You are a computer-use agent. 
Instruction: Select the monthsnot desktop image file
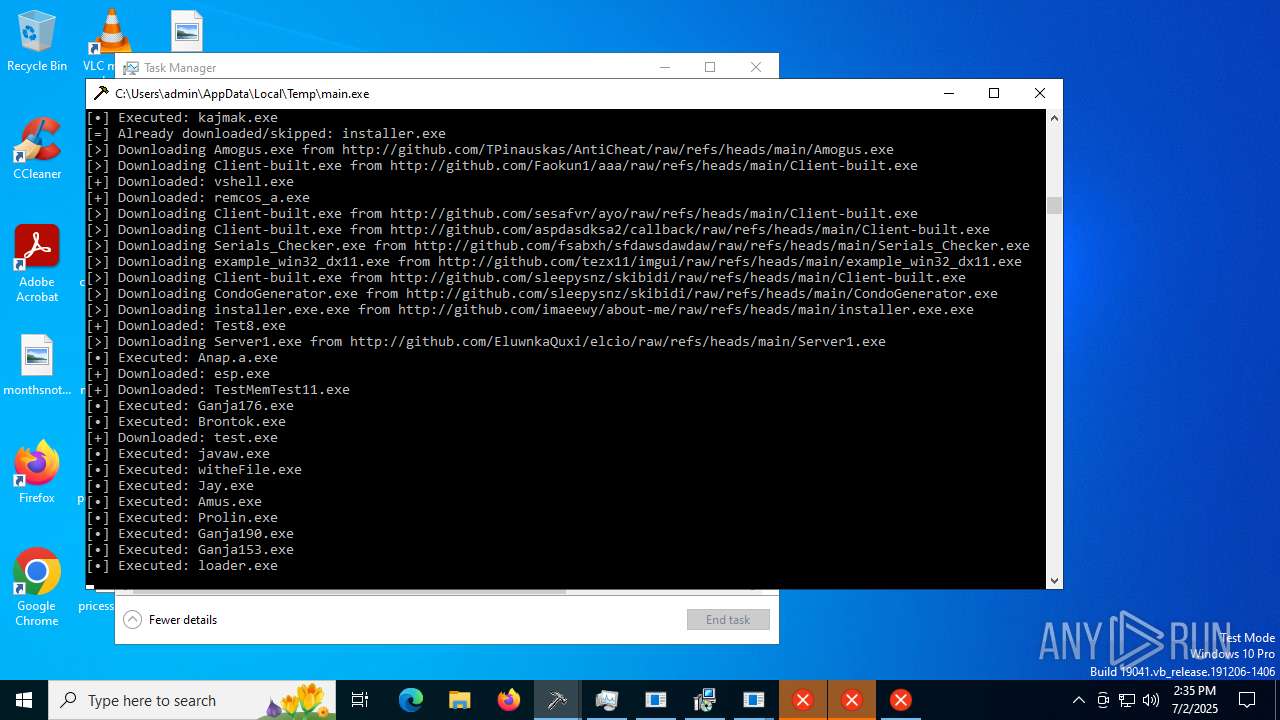click(37, 366)
